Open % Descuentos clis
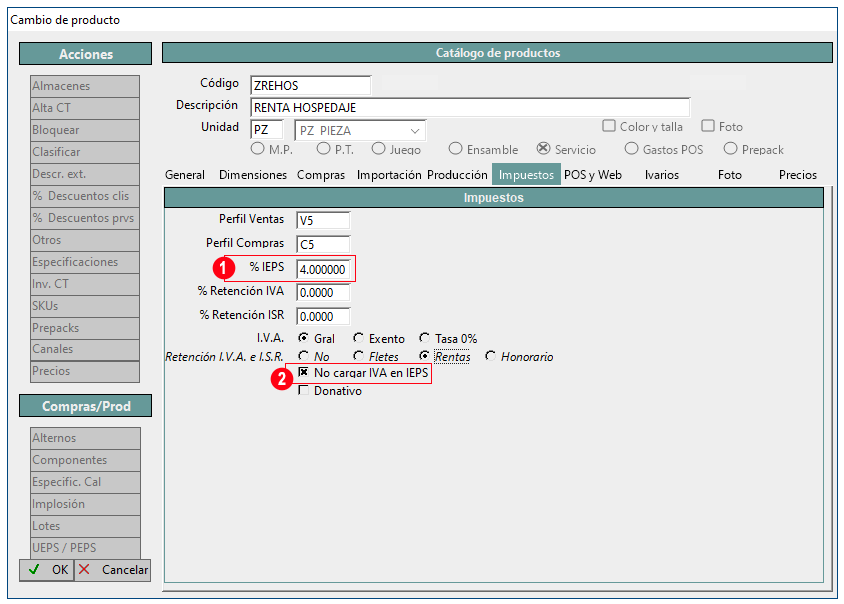This screenshot has width=844, height=604. click(x=85, y=196)
